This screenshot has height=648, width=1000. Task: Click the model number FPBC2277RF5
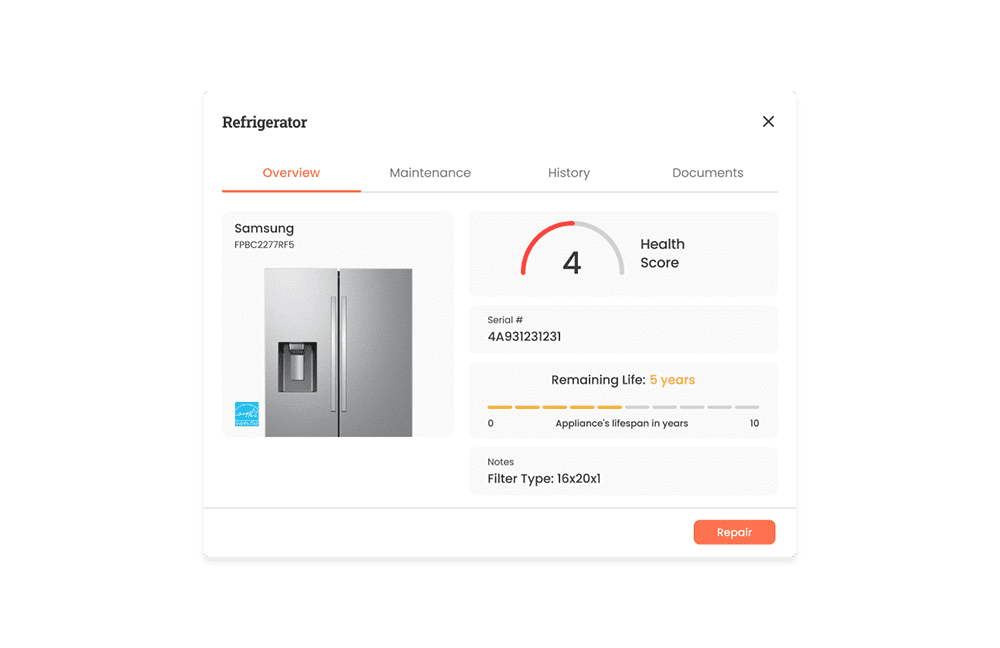(264, 245)
